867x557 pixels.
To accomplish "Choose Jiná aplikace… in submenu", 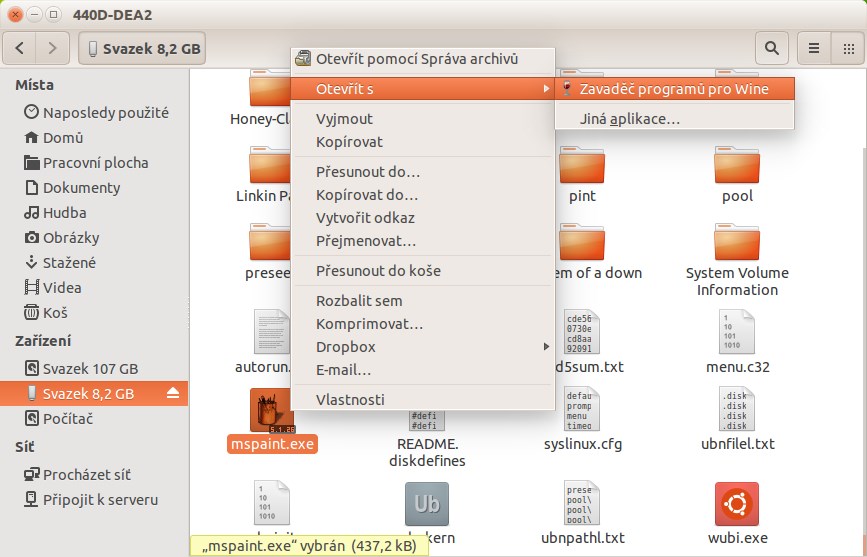I will [x=675, y=118].
